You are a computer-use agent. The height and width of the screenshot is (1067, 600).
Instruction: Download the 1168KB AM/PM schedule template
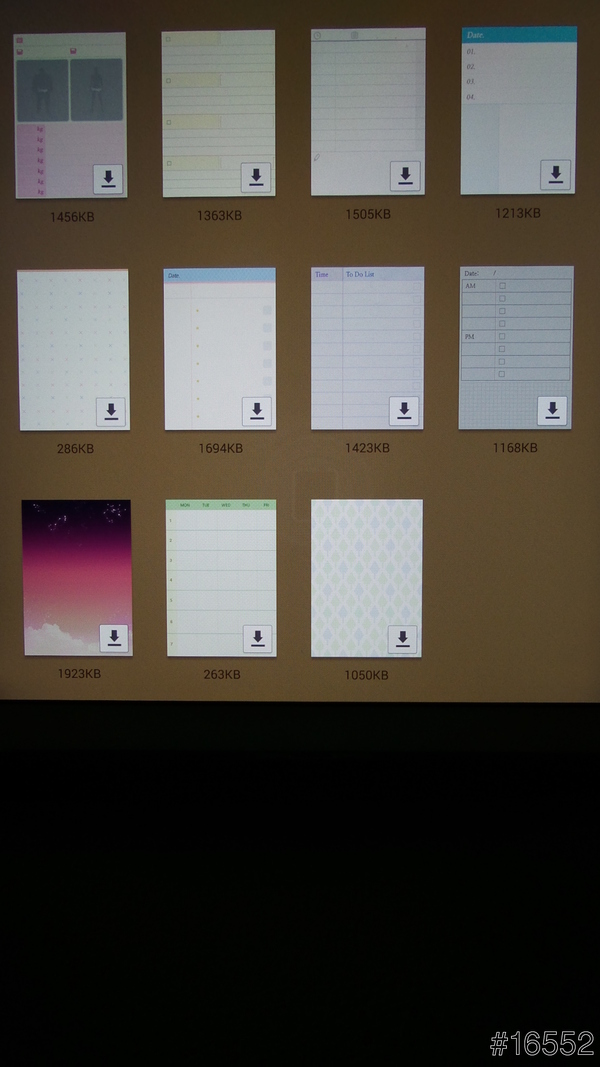tap(552, 411)
